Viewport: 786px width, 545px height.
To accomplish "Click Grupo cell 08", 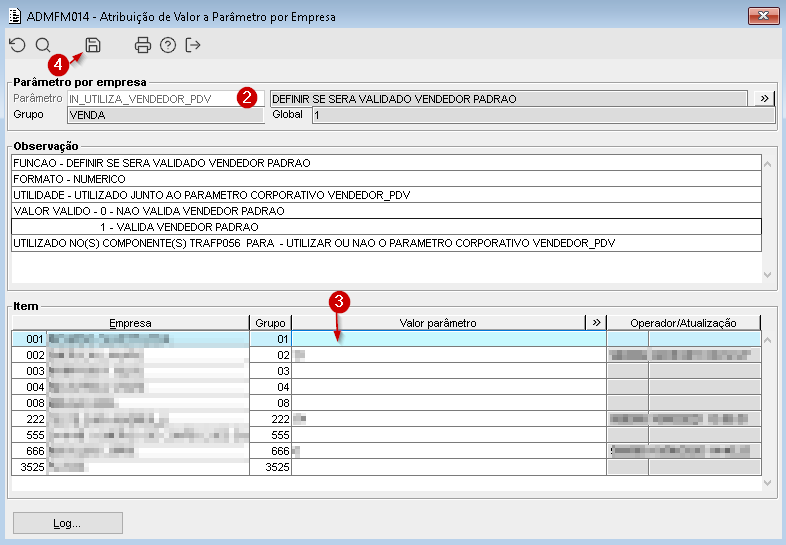I will pos(270,403).
